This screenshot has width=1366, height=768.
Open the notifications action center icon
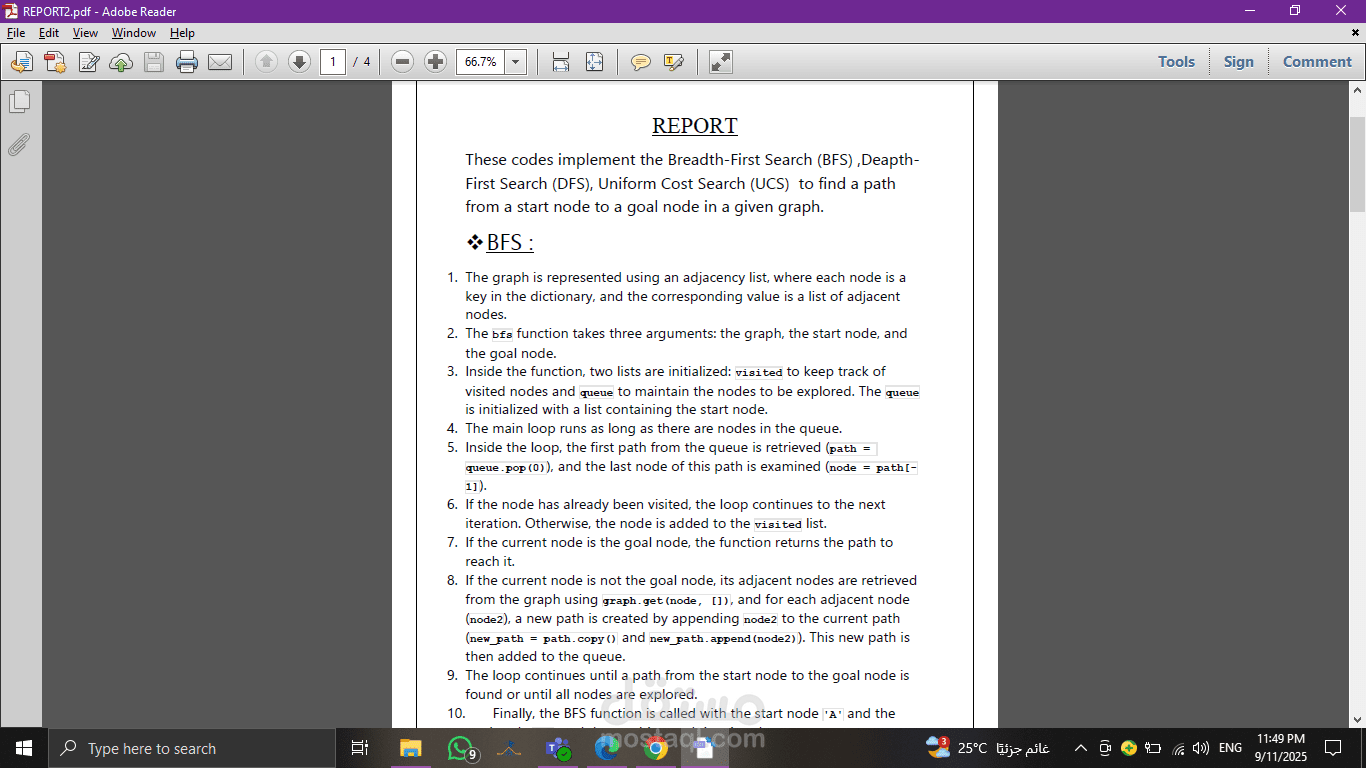(x=1333, y=748)
